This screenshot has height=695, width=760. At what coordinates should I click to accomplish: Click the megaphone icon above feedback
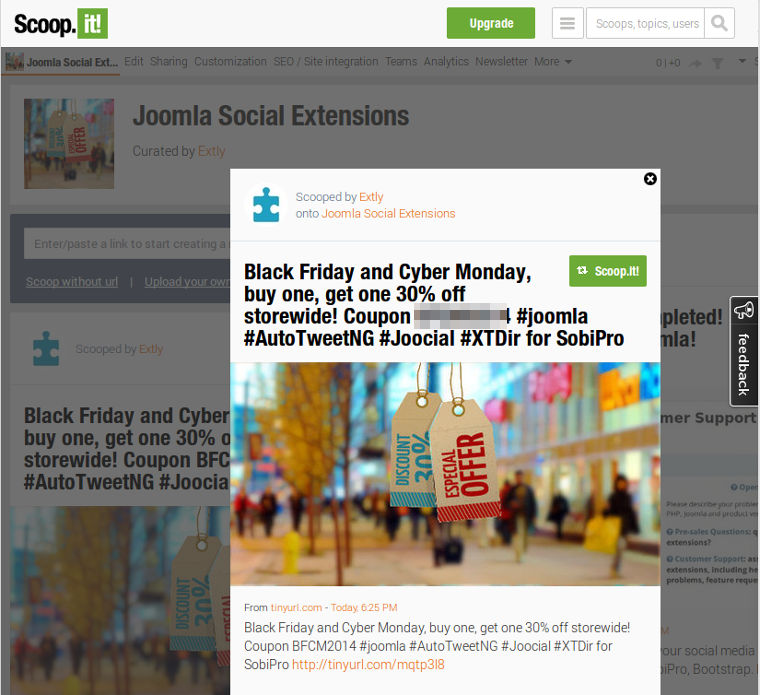point(744,310)
